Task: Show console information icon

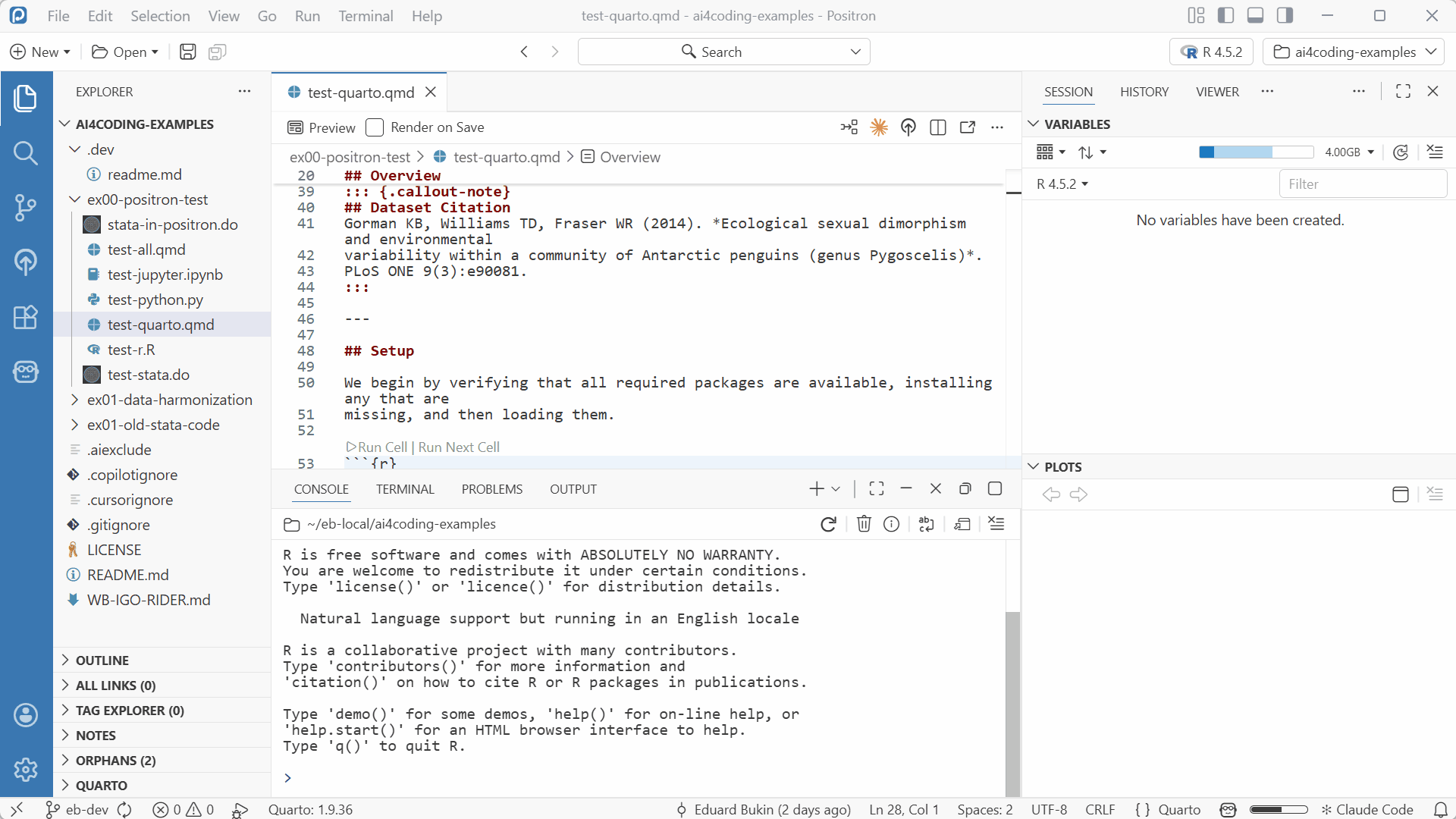Action: 892,524
